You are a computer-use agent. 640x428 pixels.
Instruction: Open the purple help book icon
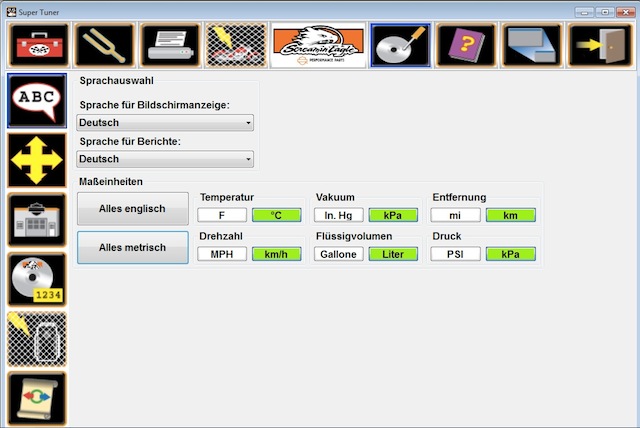[465, 45]
